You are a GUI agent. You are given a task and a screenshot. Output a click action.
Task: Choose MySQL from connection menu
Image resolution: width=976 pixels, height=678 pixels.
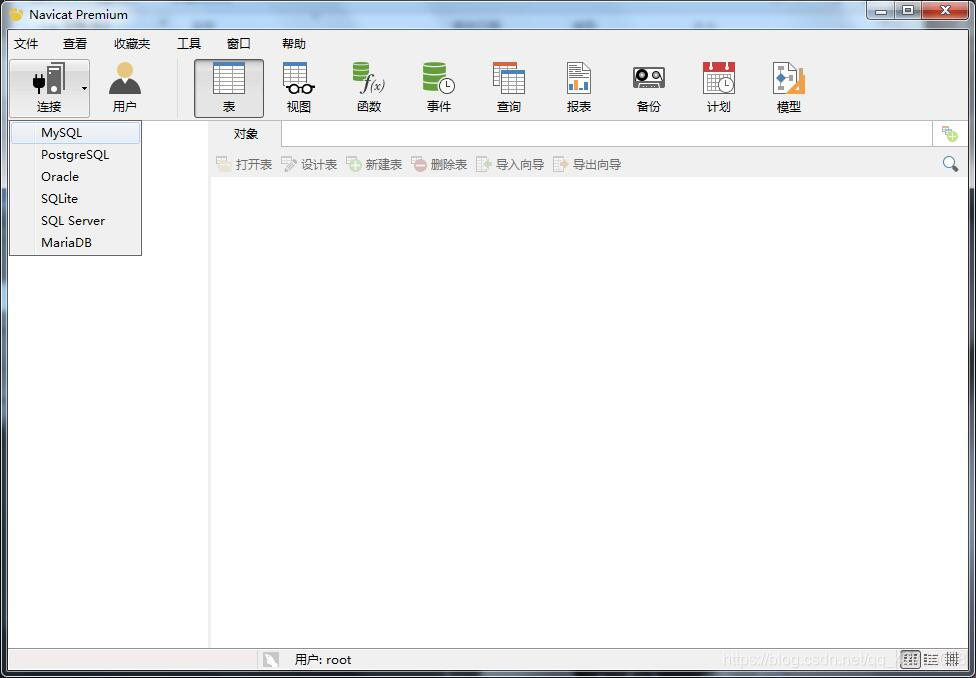tap(75, 133)
